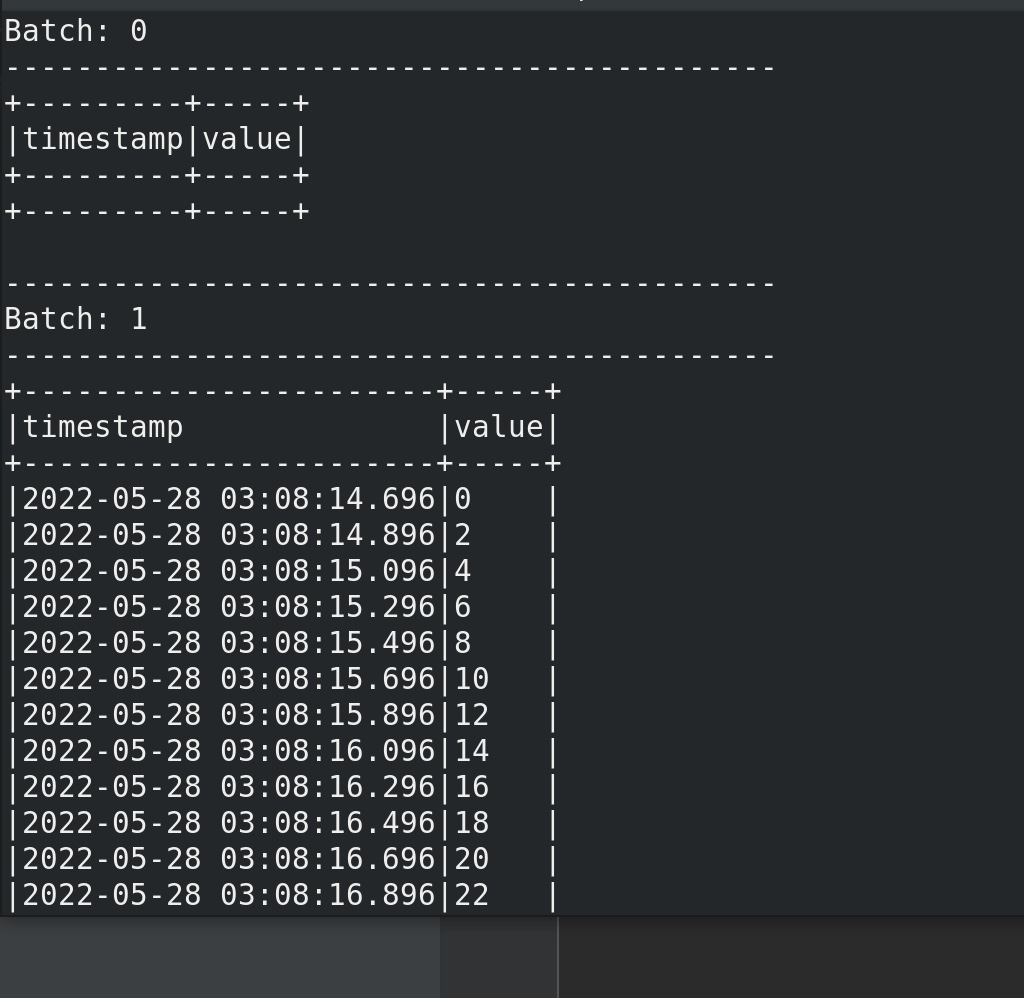
Task: Click timestamp 2022-05-28 03:08:15.496
Action: 229,643
